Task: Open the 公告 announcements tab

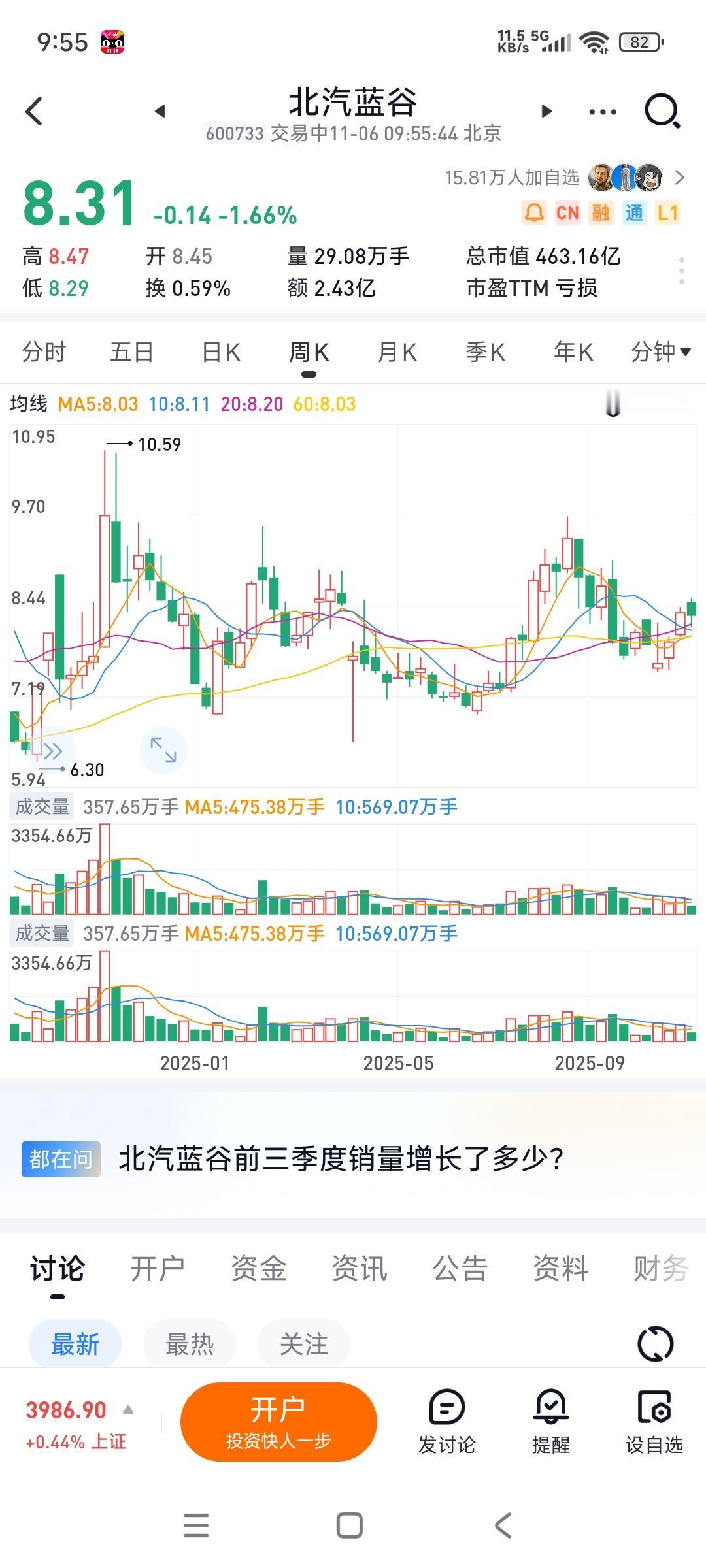Action: [x=460, y=1269]
